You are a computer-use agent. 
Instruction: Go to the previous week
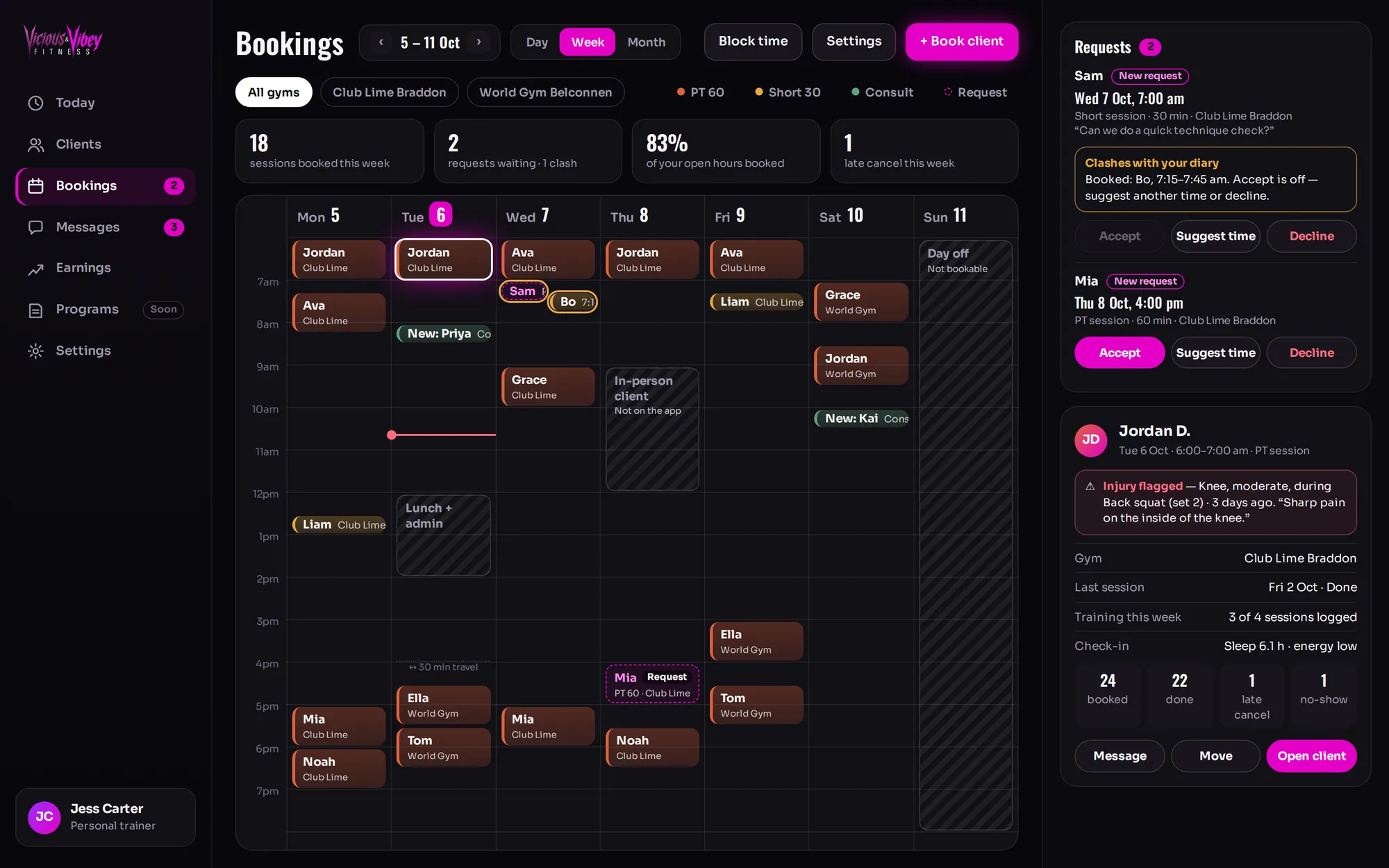pos(381,42)
